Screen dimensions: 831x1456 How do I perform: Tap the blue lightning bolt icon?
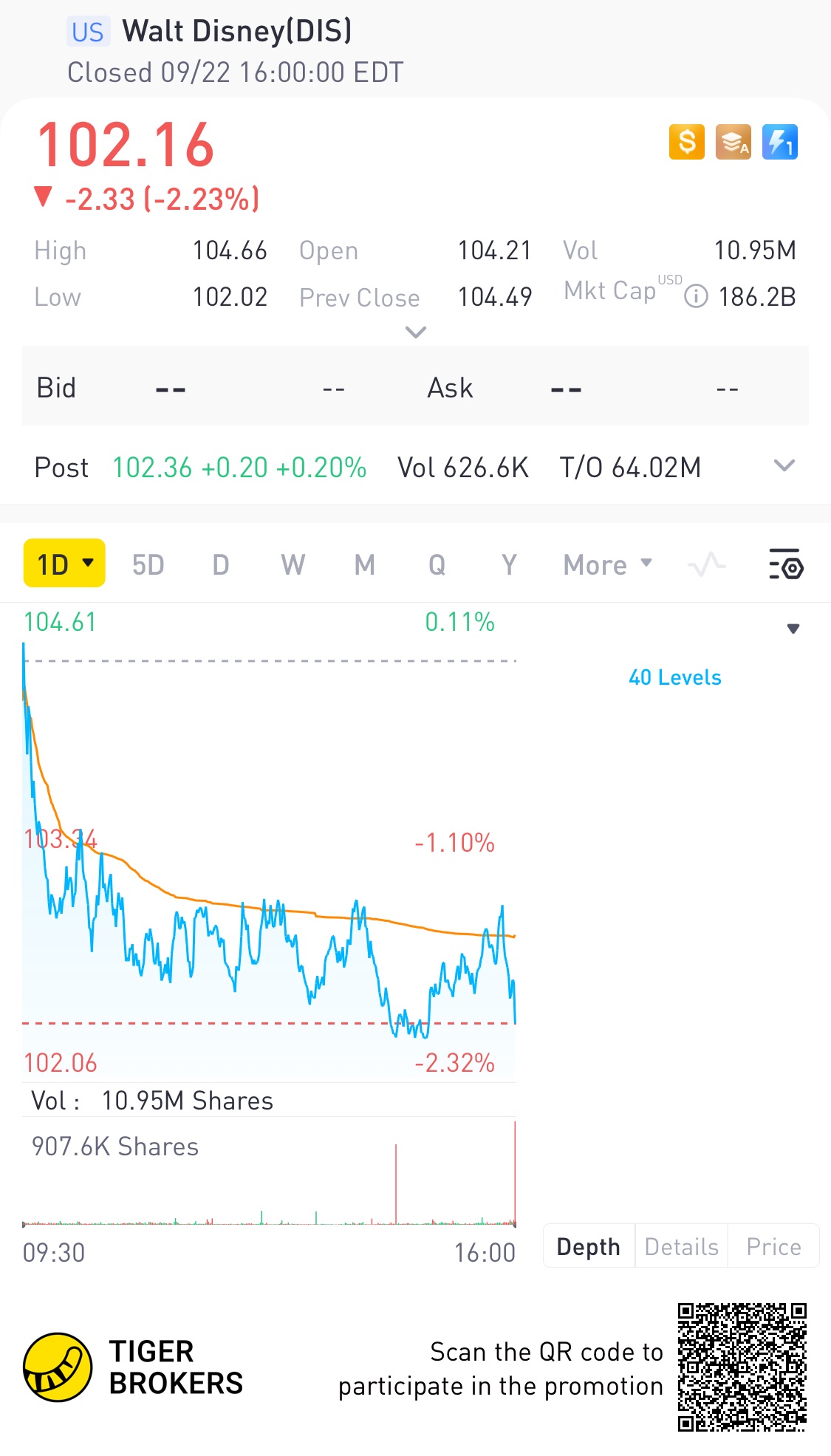click(780, 142)
